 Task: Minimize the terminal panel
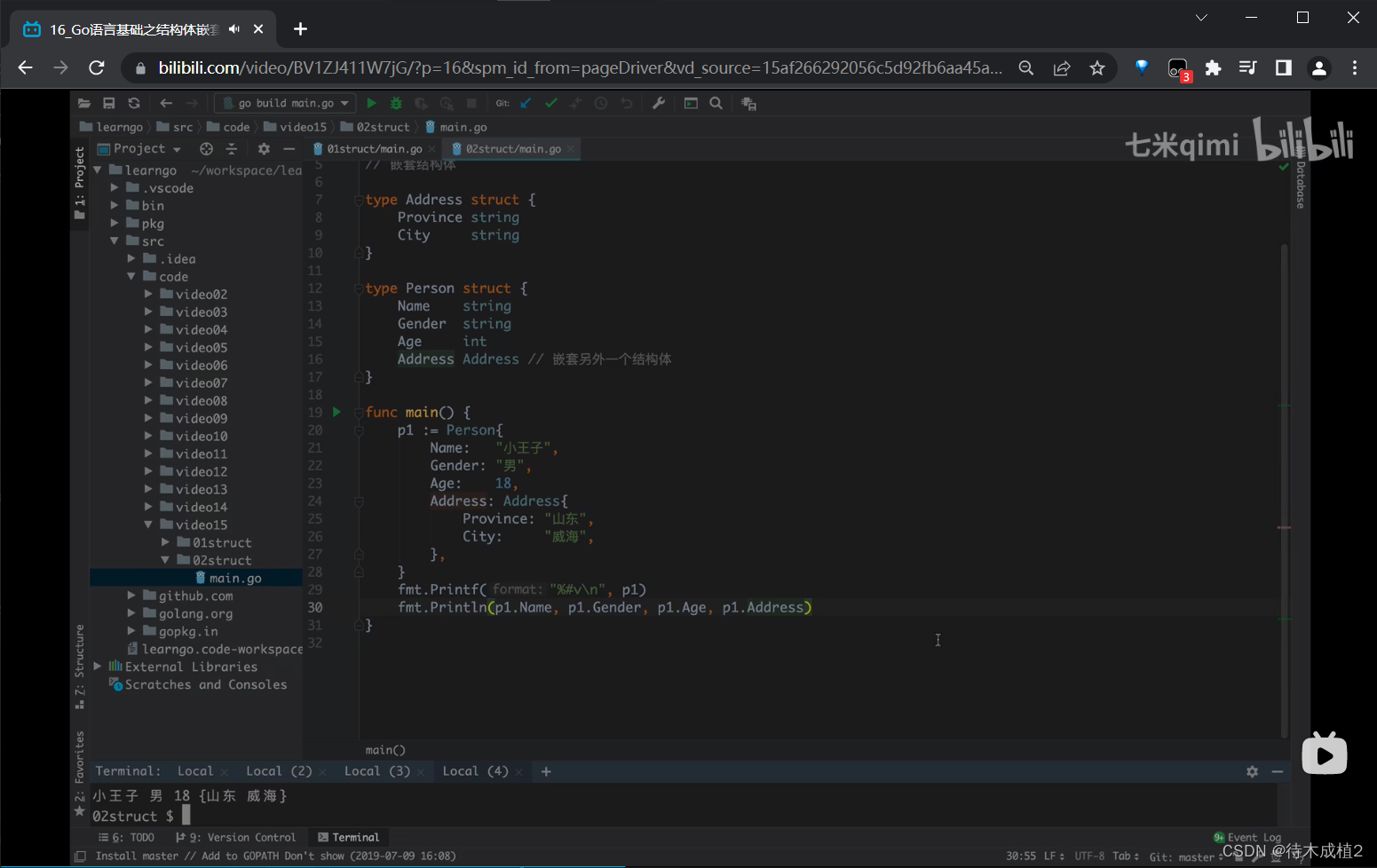[1278, 771]
